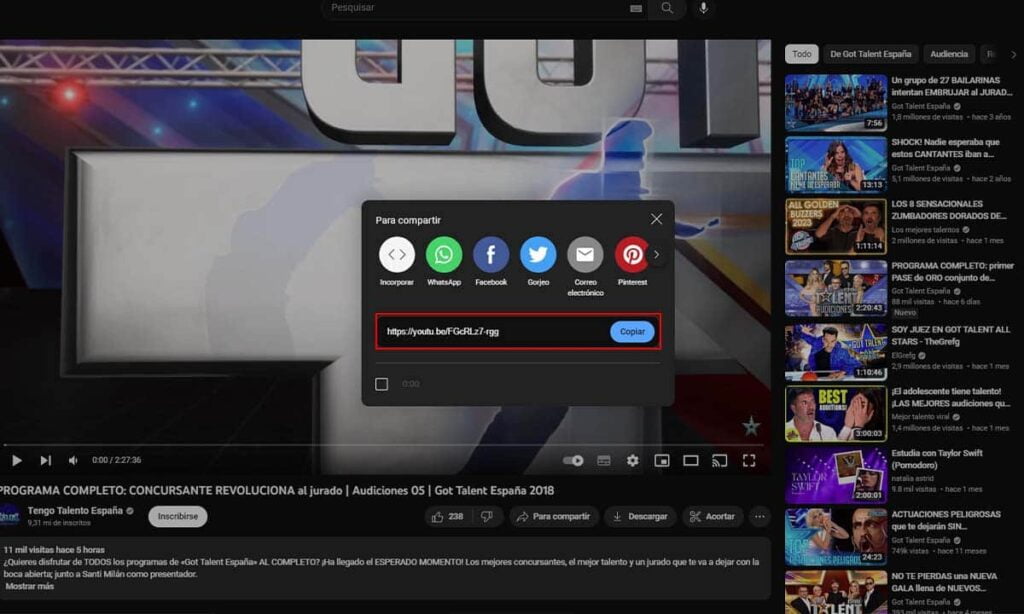Close the Para compartir dialog

click(x=656, y=219)
